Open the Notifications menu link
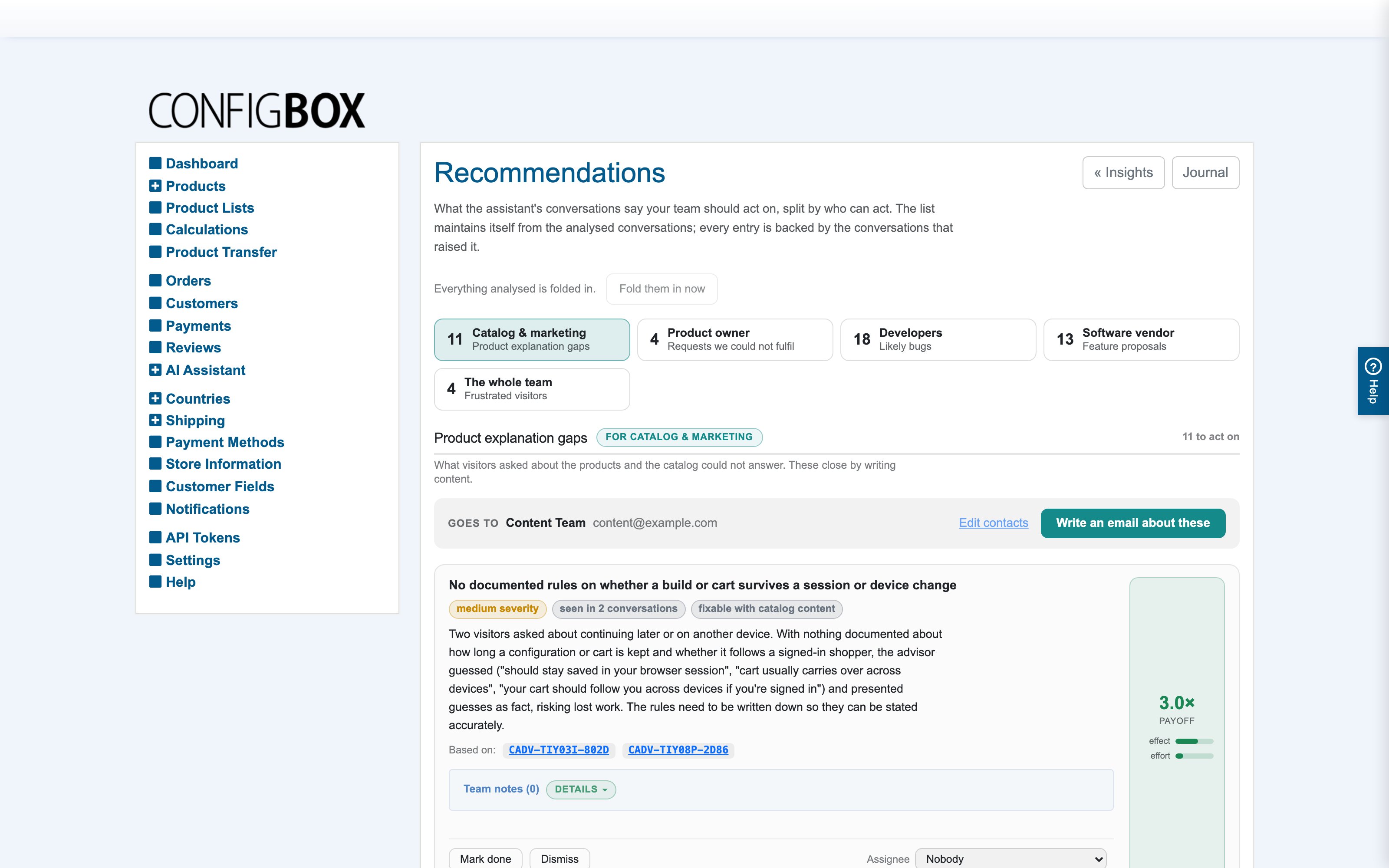The width and height of the screenshot is (1389, 868). [207, 509]
